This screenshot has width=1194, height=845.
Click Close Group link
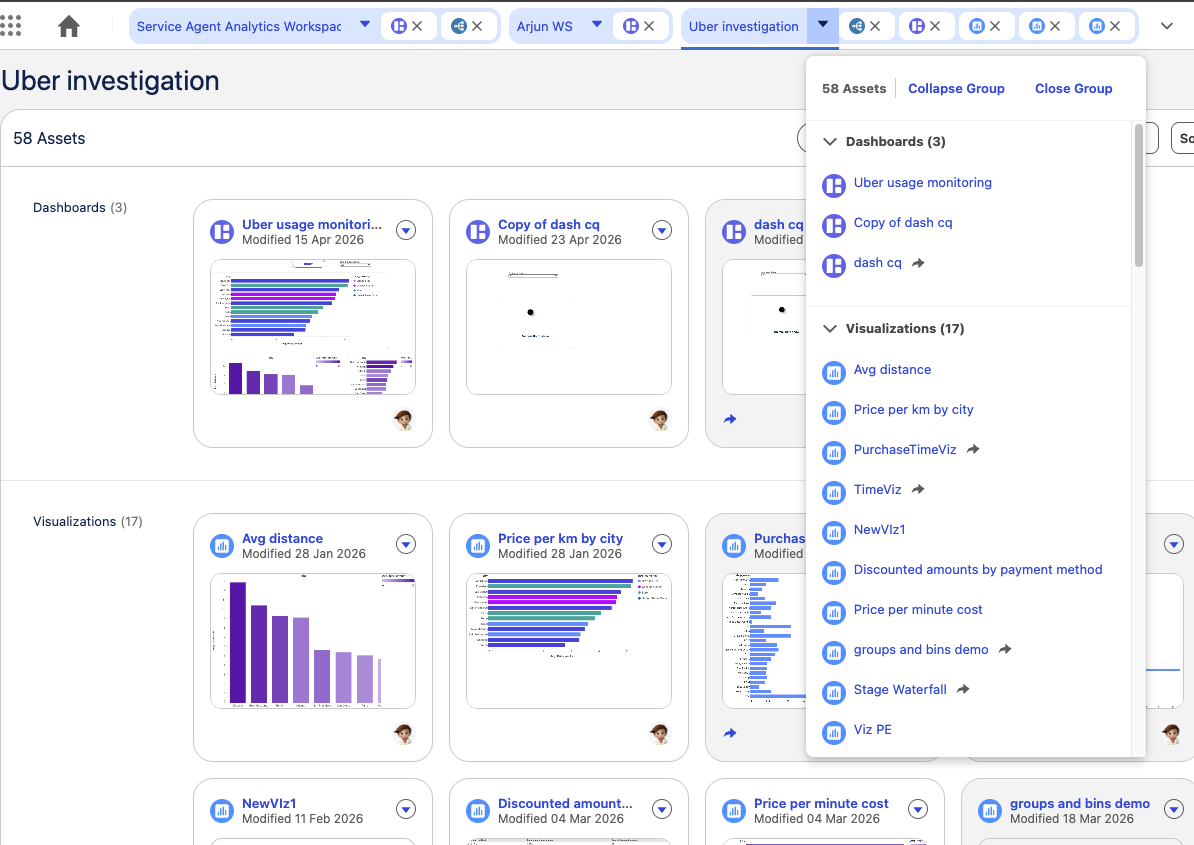coord(1073,88)
